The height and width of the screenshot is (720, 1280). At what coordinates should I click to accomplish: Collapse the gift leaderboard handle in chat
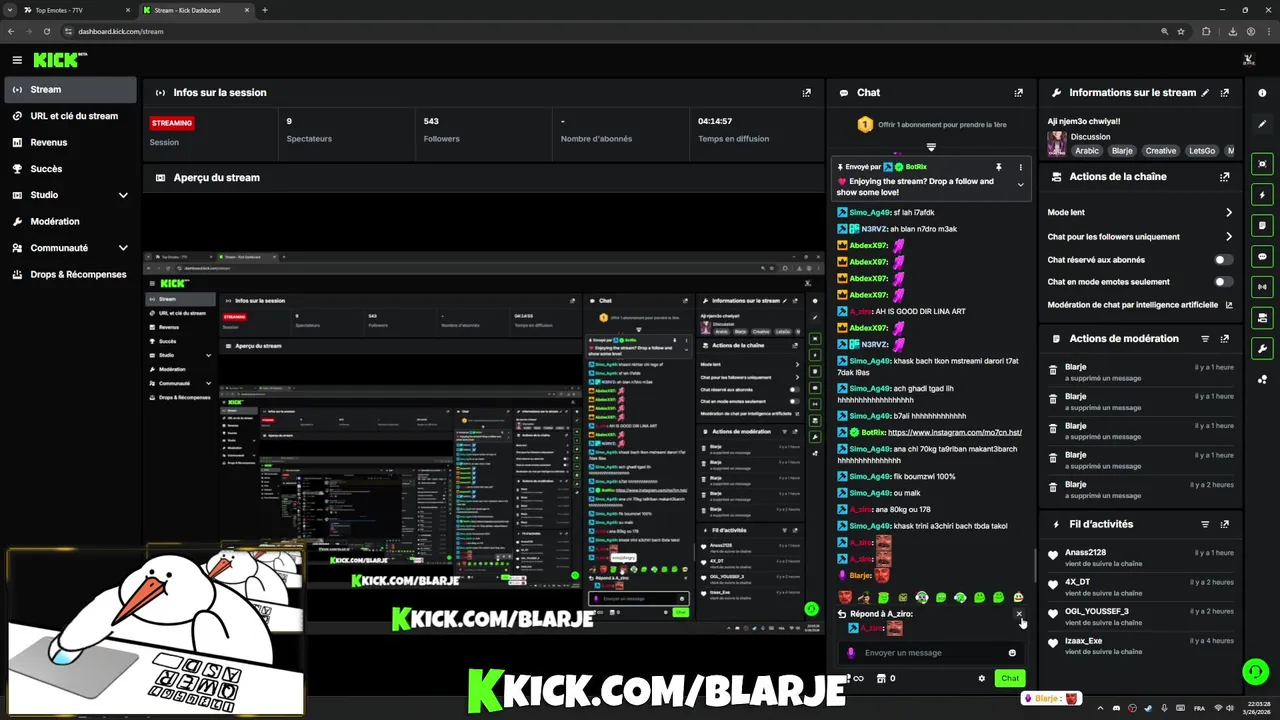[x=931, y=147]
